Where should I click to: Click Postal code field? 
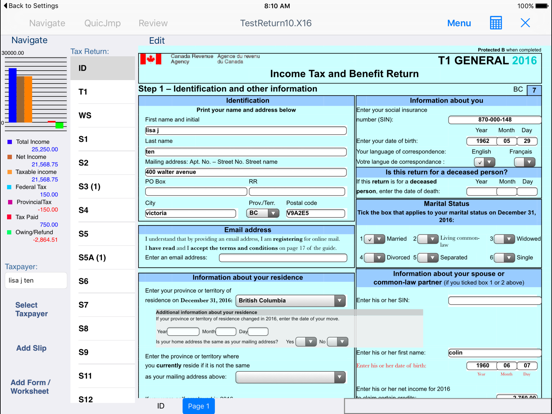(x=315, y=213)
